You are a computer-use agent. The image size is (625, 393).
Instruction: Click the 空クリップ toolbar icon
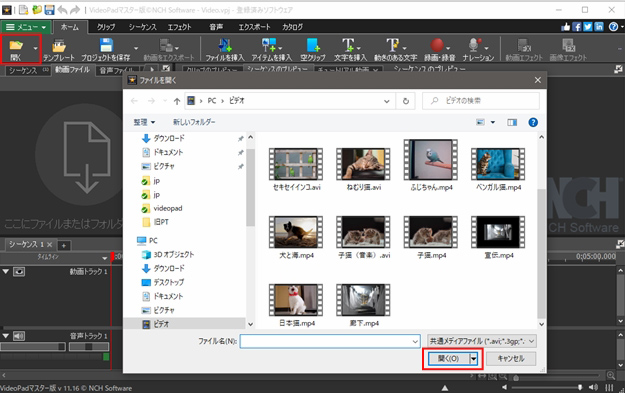(312, 49)
